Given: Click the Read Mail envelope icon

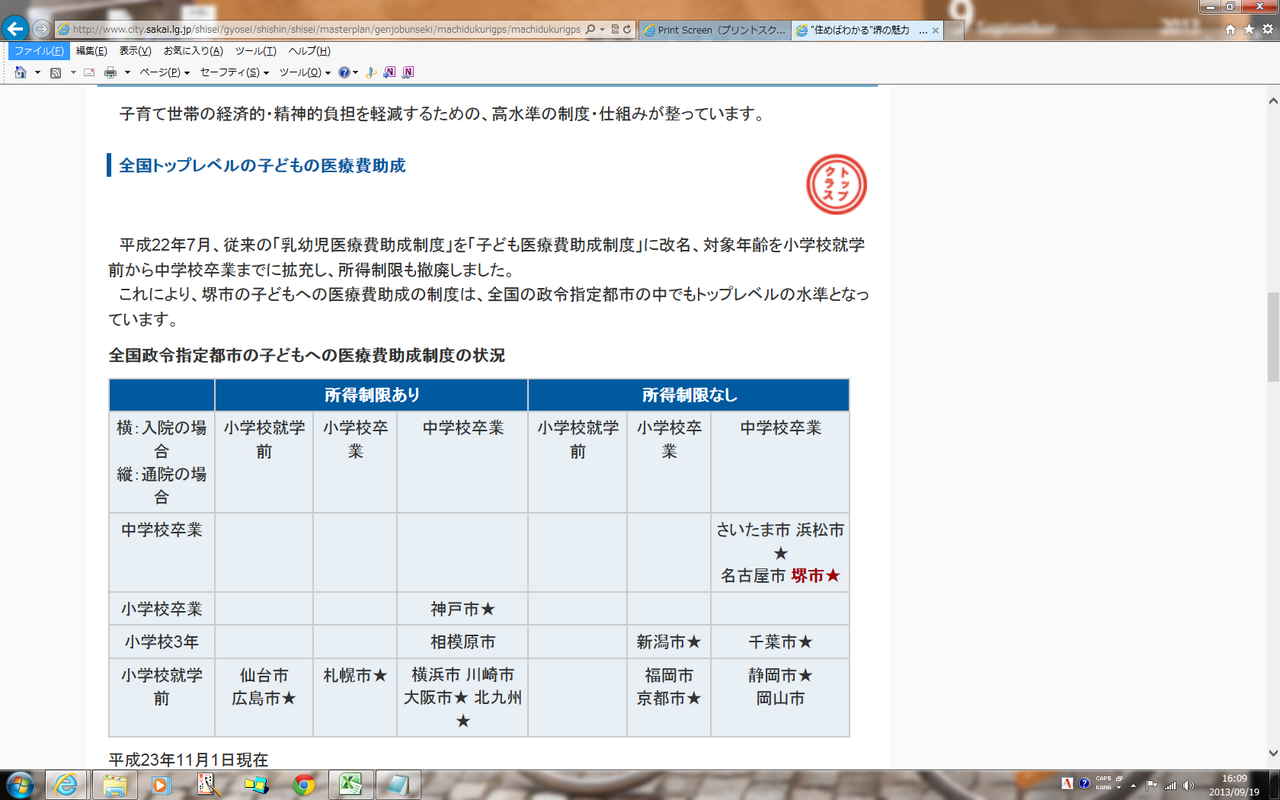Looking at the screenshot, I should [89, 72].
